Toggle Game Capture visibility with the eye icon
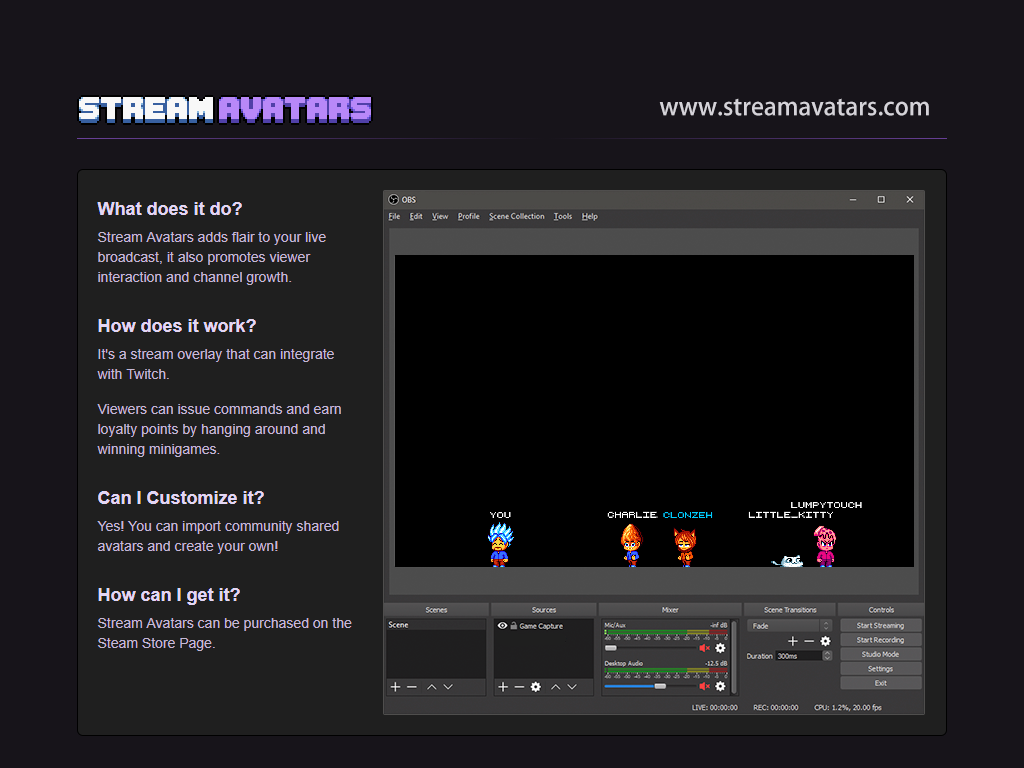This screenshot has width=1024, height=768. click(x=502, y=626)
